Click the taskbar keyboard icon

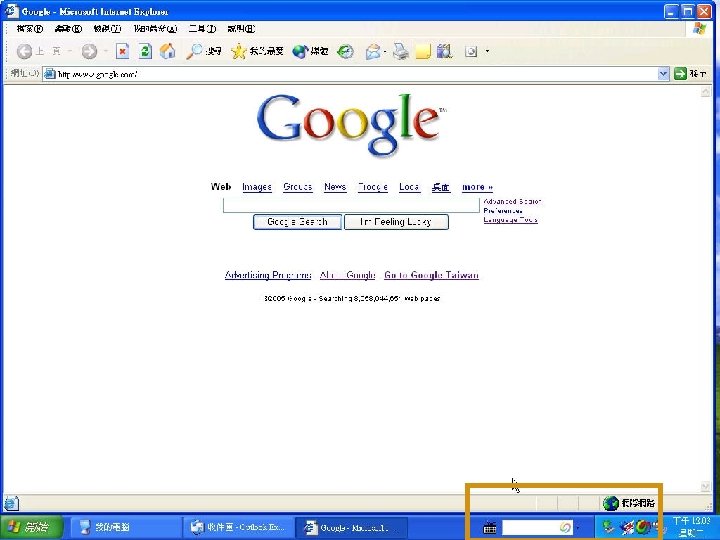click(x=489, y=528)
